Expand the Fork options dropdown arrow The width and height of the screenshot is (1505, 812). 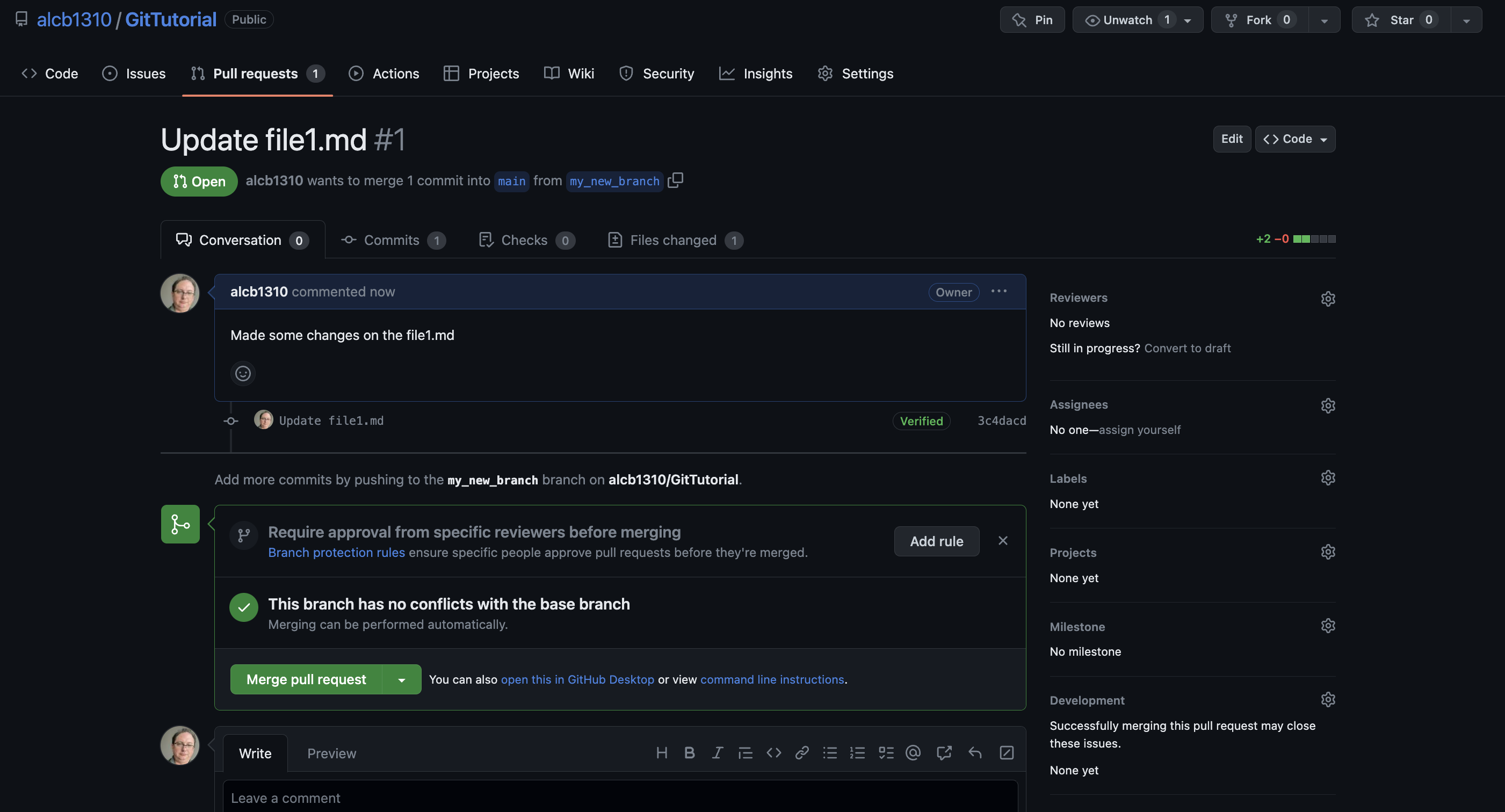pyautogui.click(x=1324, y=20)
